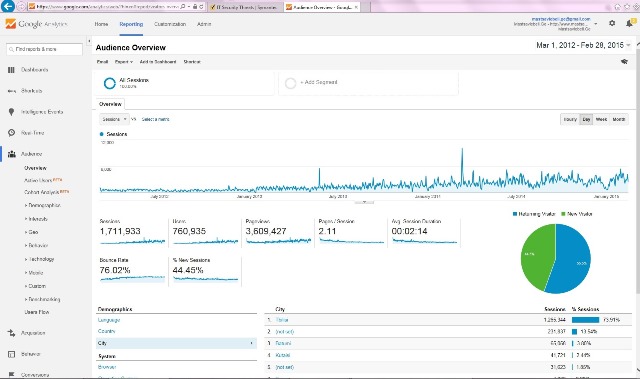Switch to IT Security Threats browser tab
Screen dimensions: 640x379
[x=246, y=7]
